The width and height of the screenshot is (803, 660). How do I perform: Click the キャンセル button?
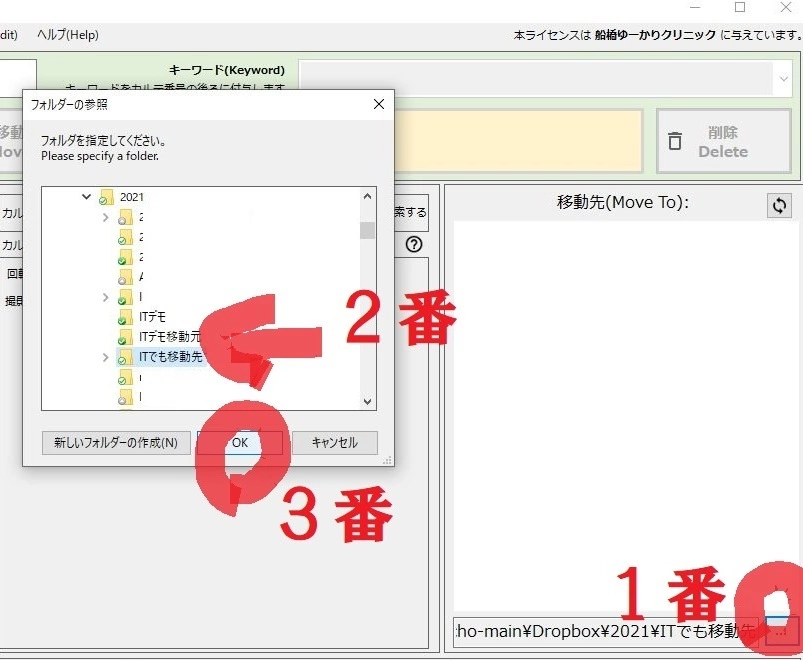334,443
